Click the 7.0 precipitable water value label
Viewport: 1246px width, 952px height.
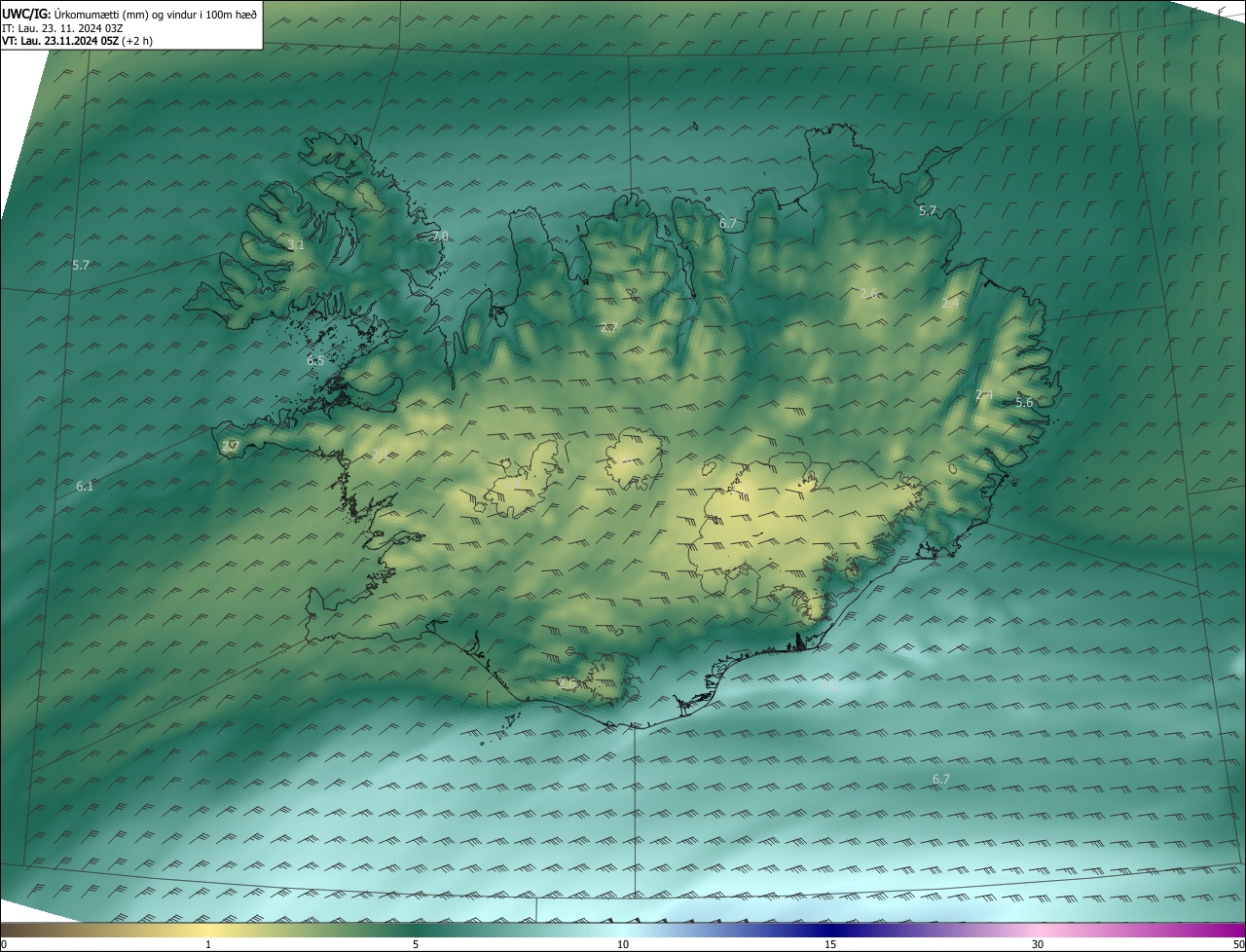click(440, 237)
